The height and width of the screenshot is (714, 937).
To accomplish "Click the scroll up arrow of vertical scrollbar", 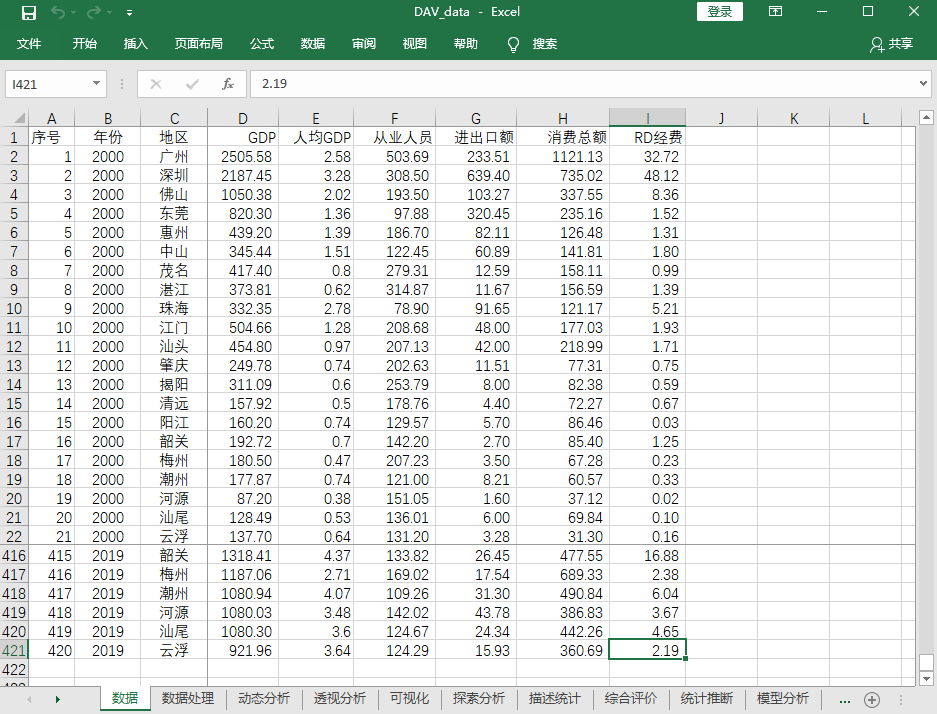I will (926, 117).
